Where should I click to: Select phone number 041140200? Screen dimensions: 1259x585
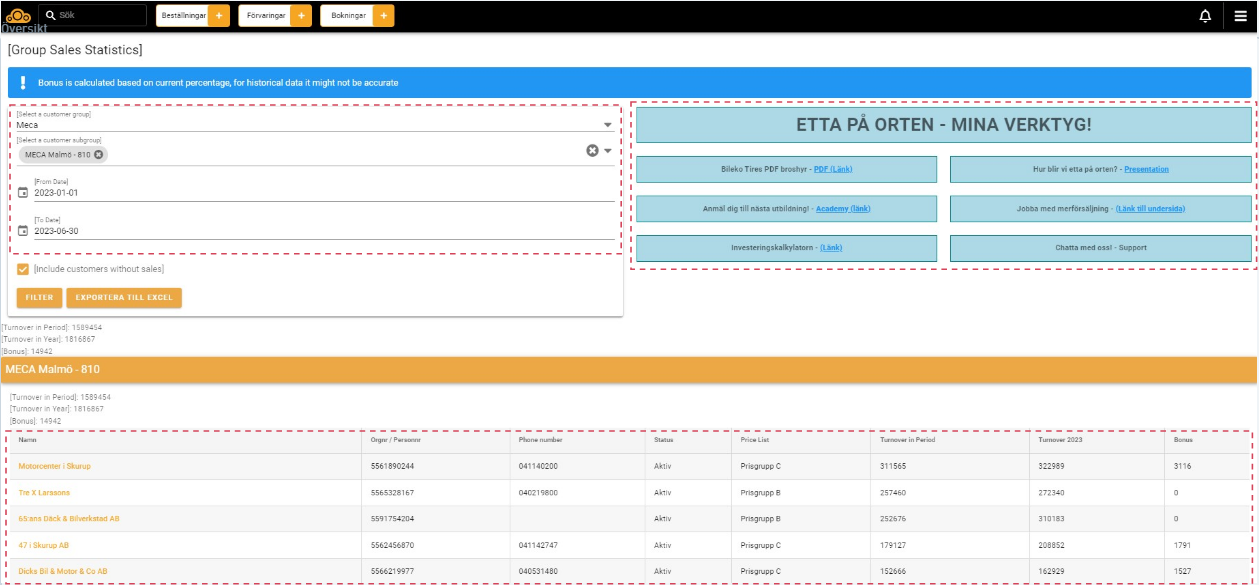click(x=538, y=466)
